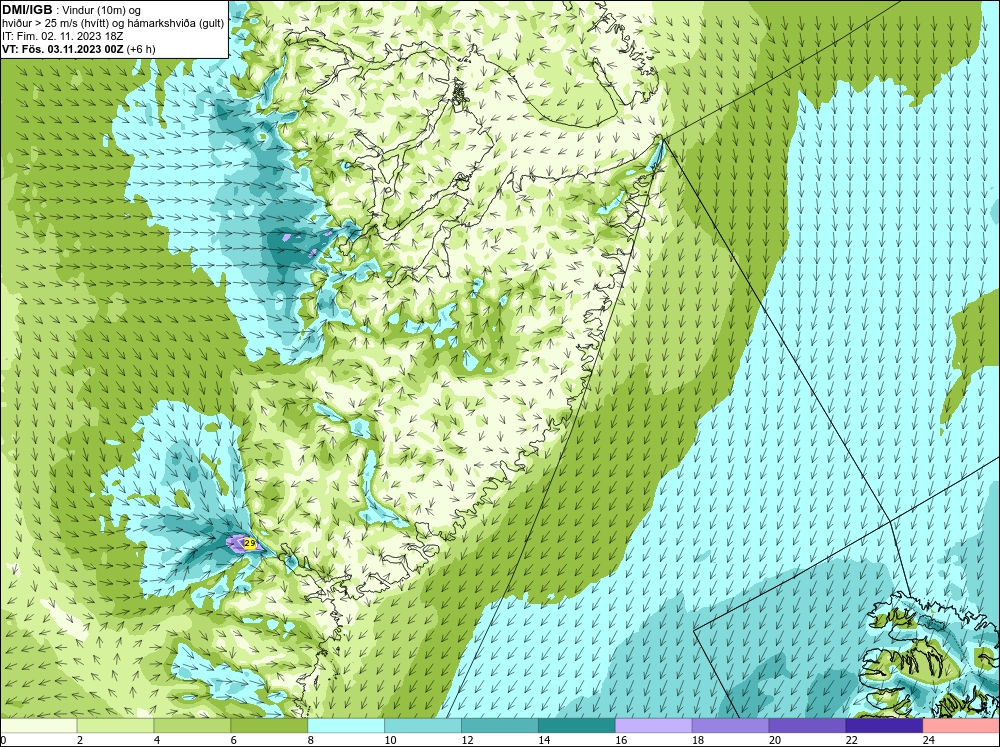The width and height of the screenshot is (1000, 747).
Task: Click the legend tick label 0
Action: [3, 740]
